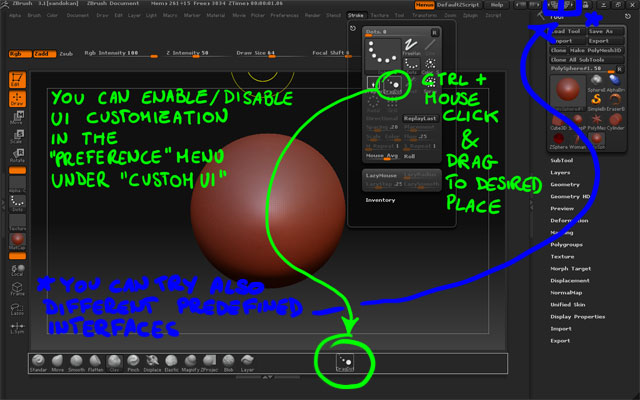This screenshot has height=400, width=640.
Task: Open the Preferences menu
Action: click(x=284, y=15)
